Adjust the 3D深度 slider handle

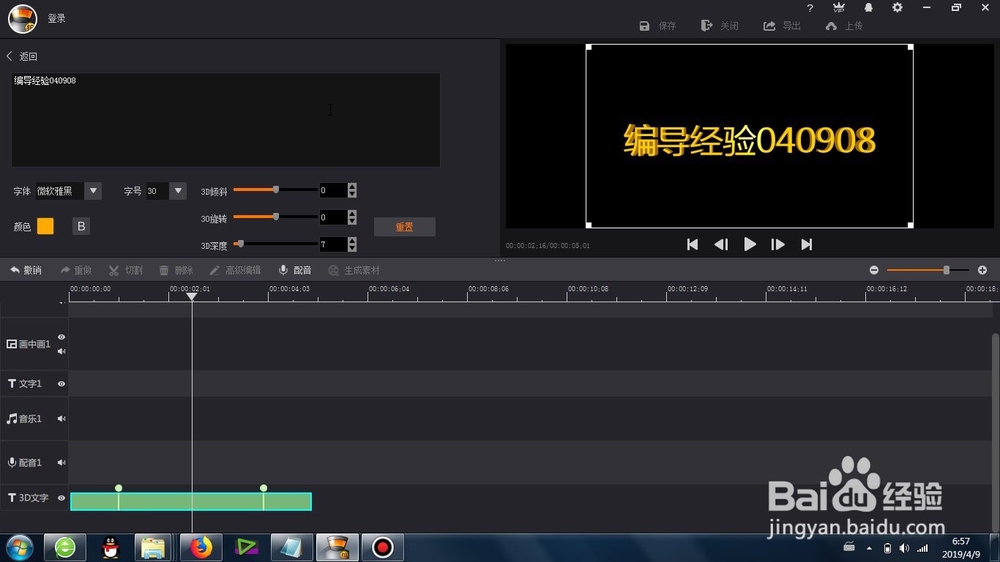tap(240, 243)
